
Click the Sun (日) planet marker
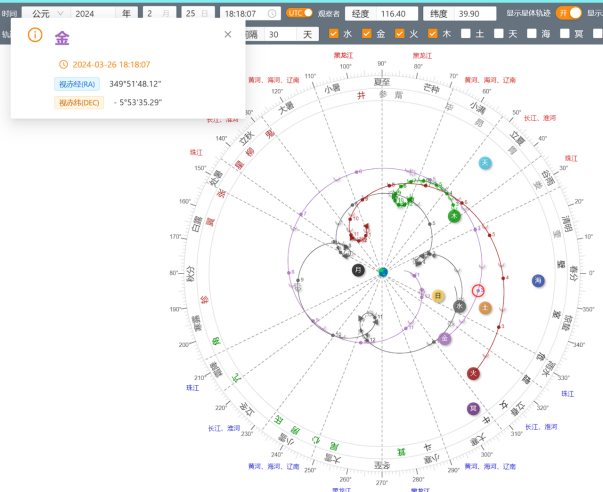[x=438, y=296]
